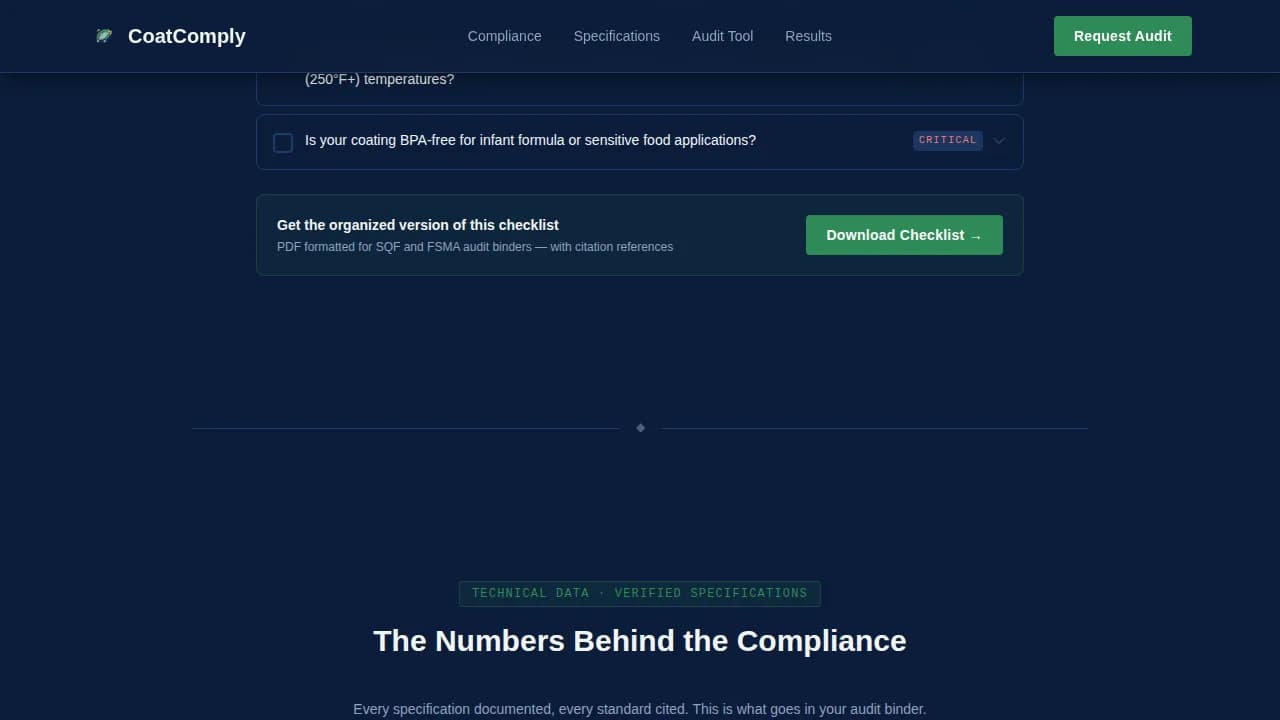Click the CRITICAL badge on BPA-free item
The image size is (1280, 720).
[x=947, y=140]
